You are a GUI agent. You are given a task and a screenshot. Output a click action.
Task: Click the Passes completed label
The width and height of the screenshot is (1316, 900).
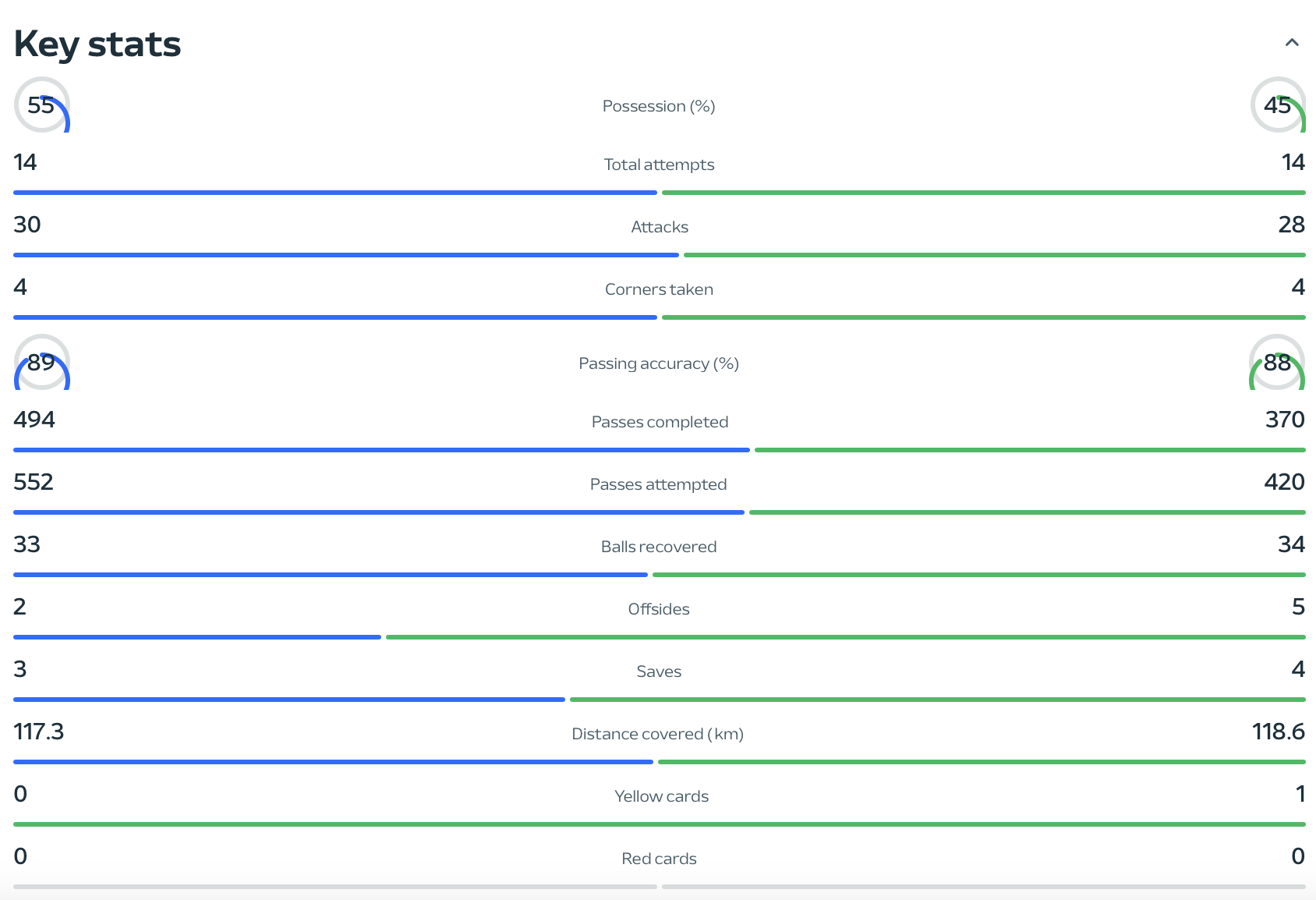660,422
